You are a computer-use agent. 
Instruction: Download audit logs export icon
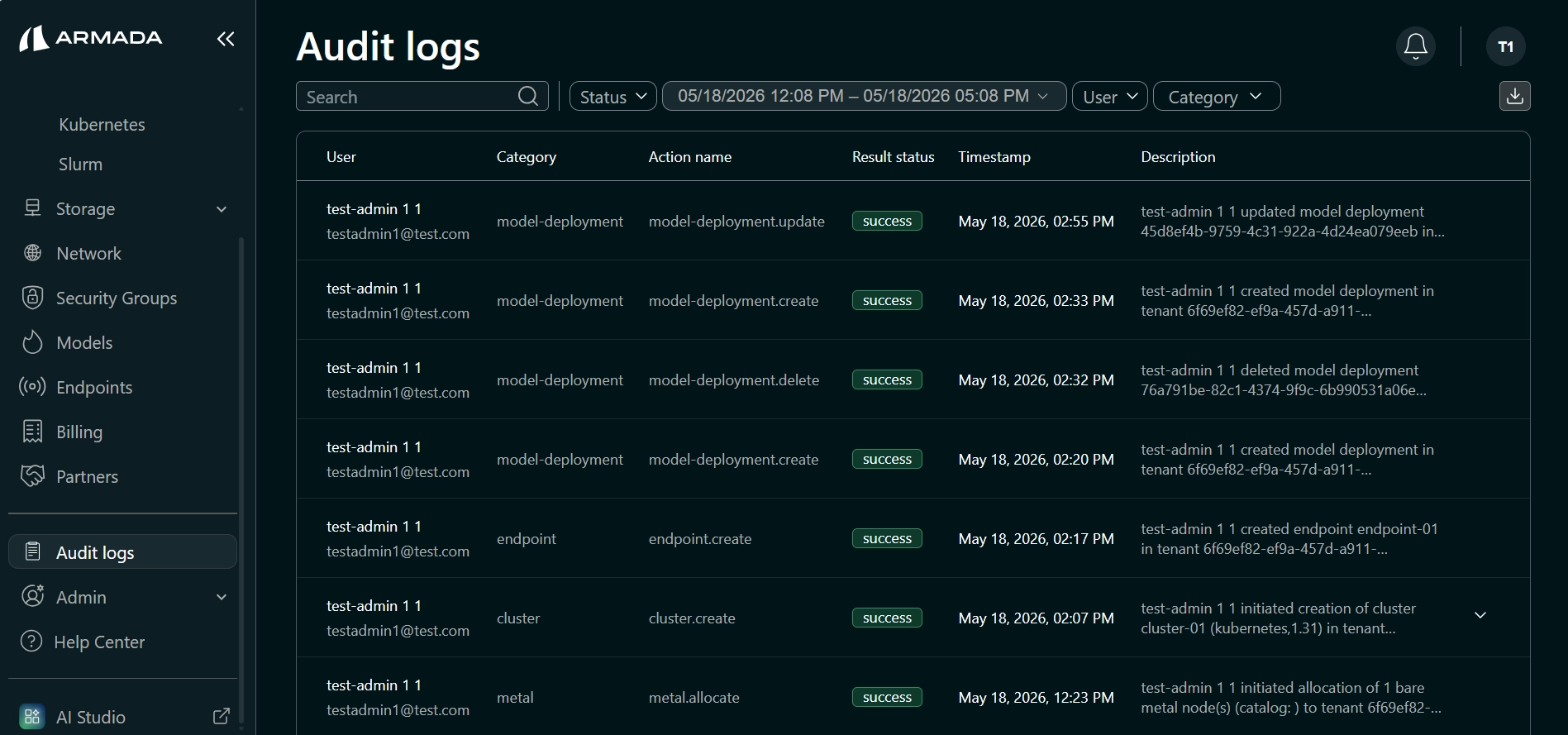pyautogui.click(x=1514, y=96)
